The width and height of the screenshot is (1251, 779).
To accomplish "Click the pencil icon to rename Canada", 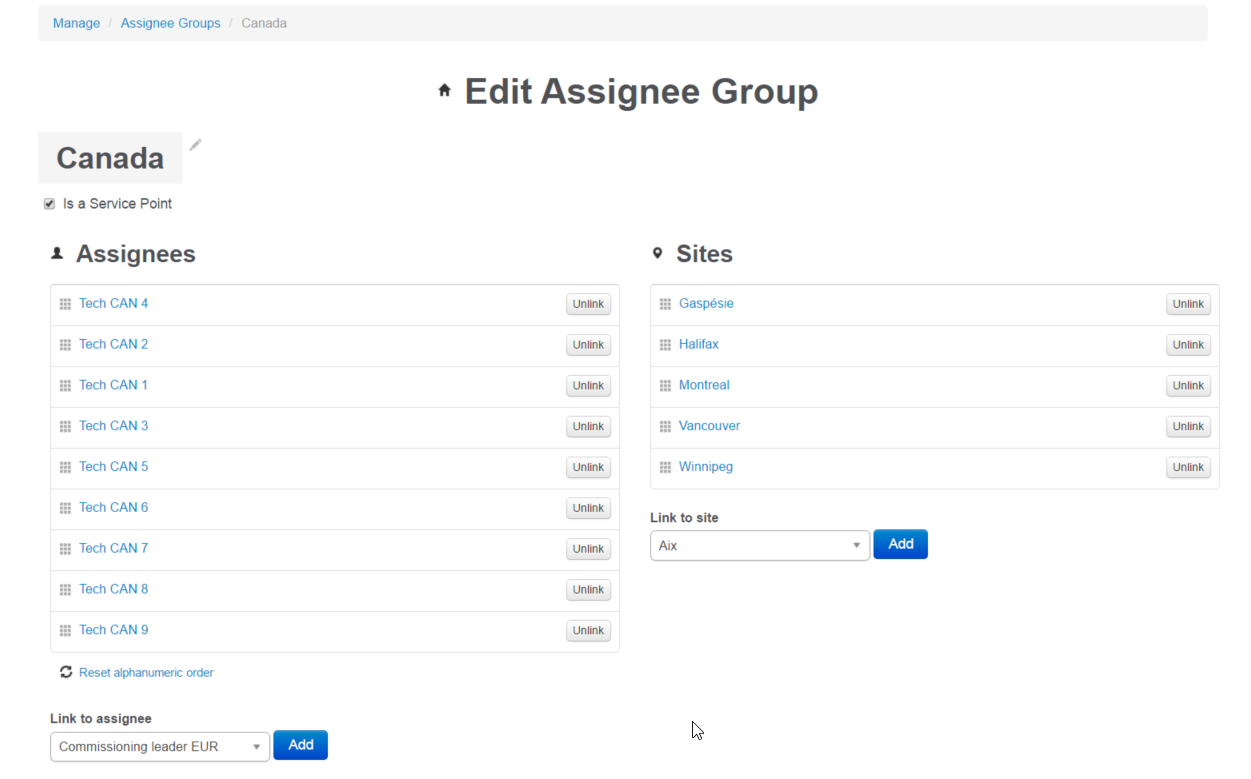I will click(x=195, y=145).
